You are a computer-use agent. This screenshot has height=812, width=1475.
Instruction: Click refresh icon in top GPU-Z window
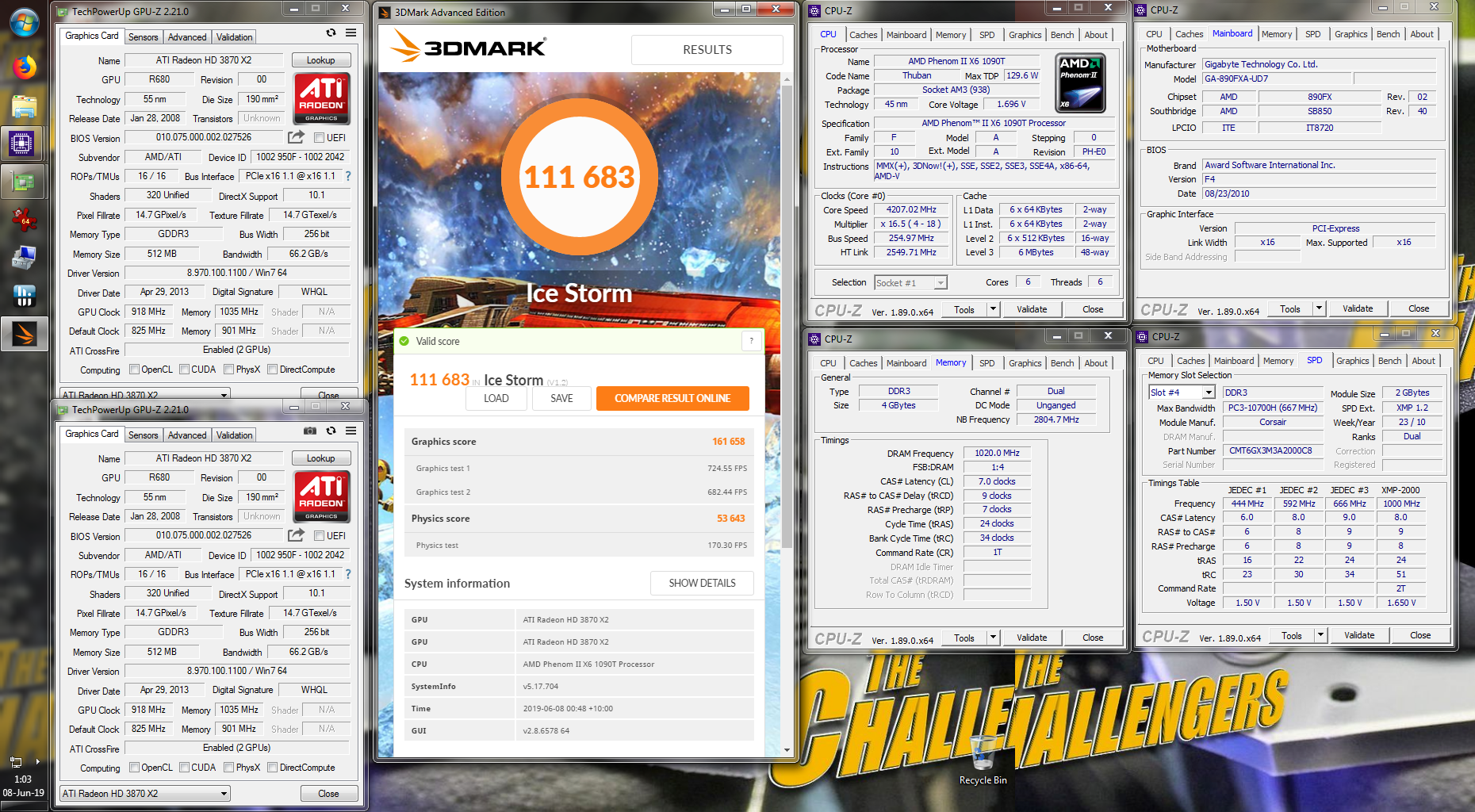click(x=331, y=33)
